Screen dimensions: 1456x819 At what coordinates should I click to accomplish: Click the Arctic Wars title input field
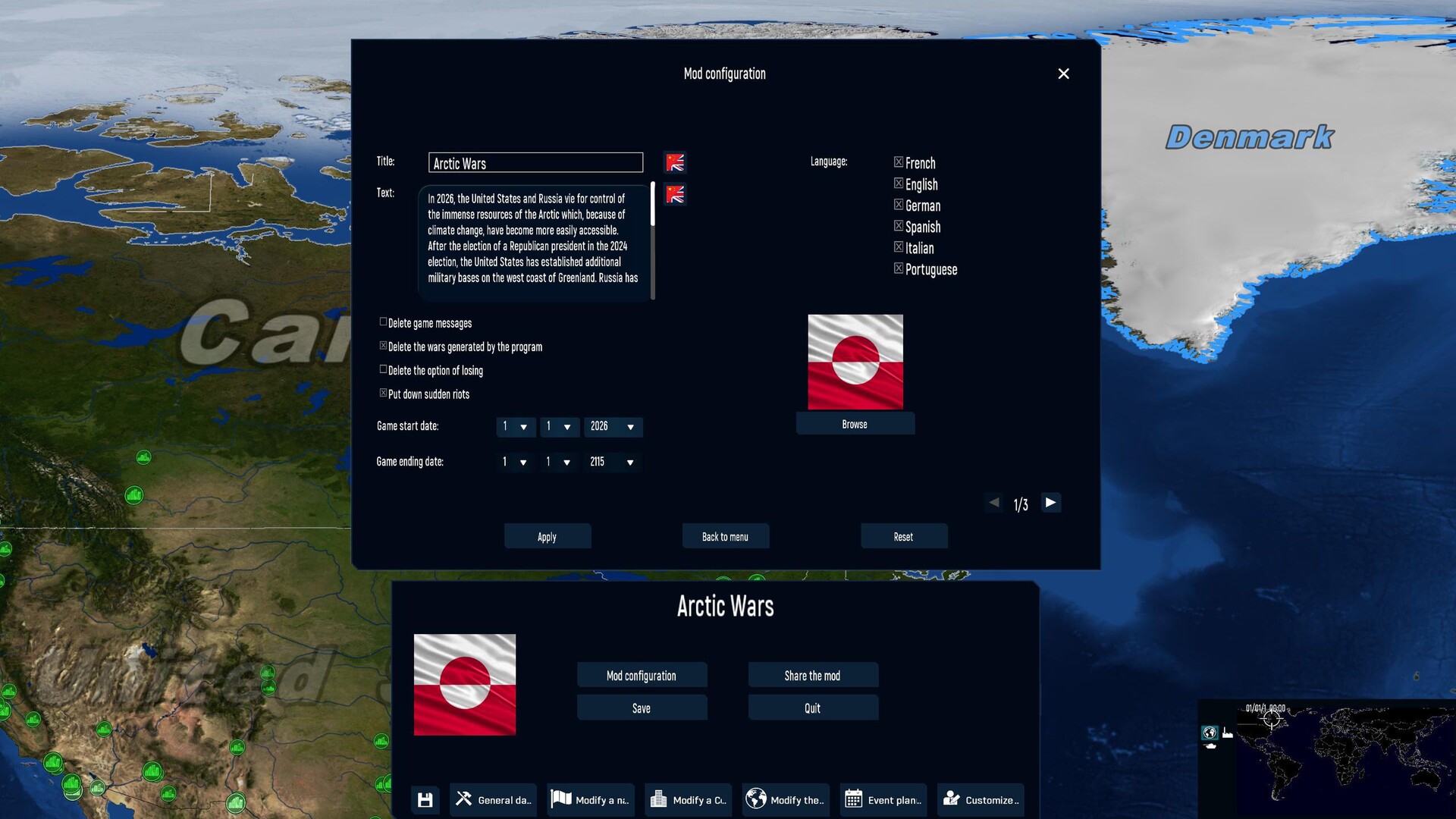535,162
